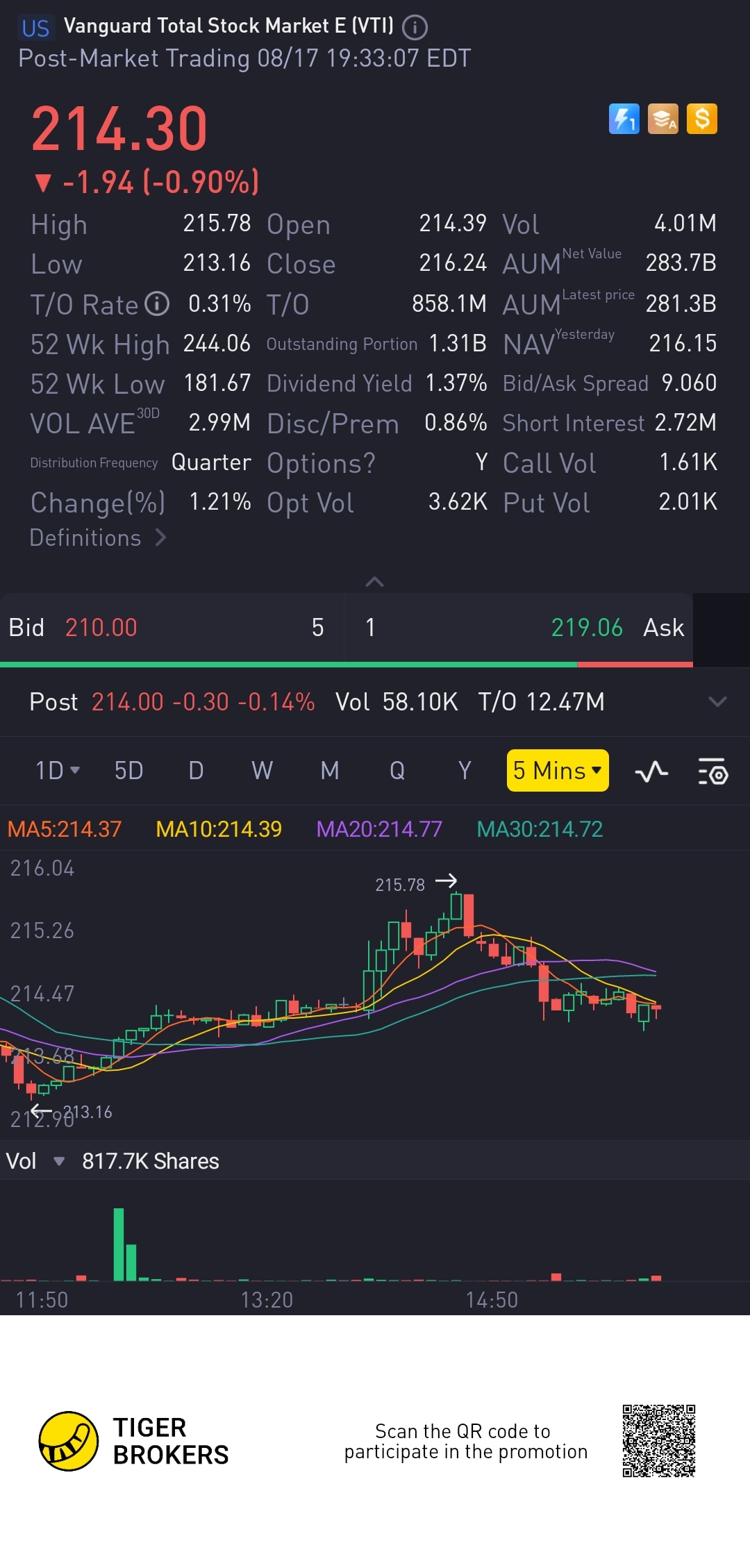This screenshot has height=1568, width=750.
Task: Tap the Scan the QR code promotion text
Action: 466,1442
